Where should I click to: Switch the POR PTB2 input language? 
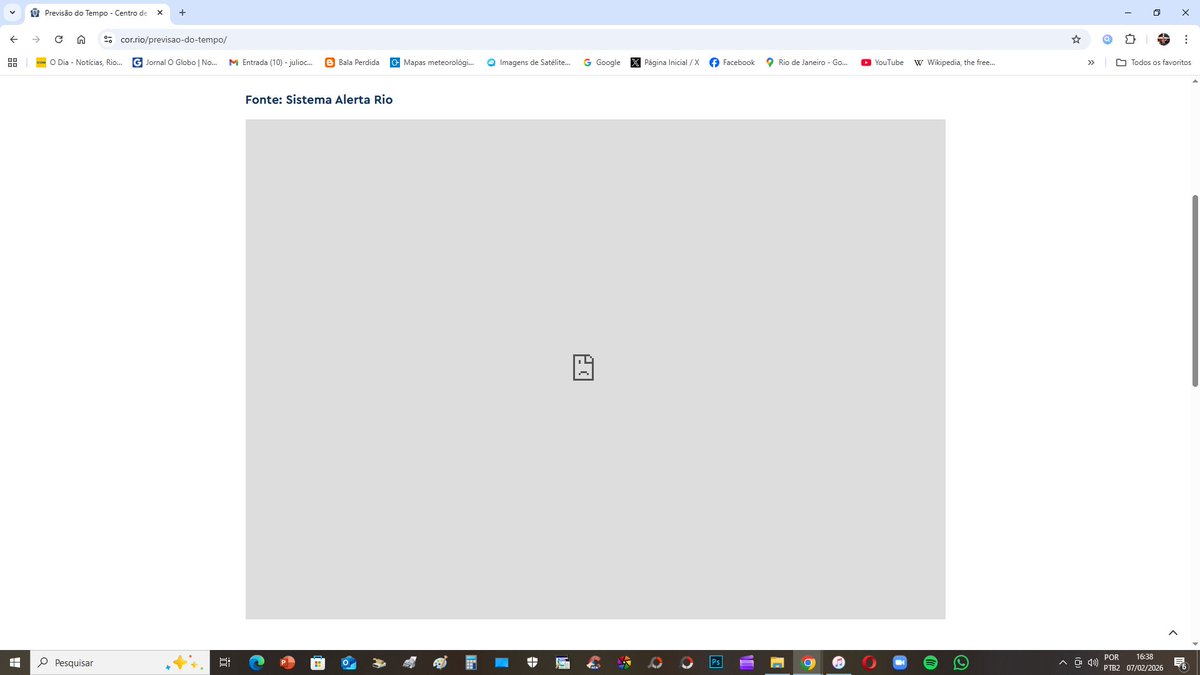pyautogui.click(x=1111, y=662)
